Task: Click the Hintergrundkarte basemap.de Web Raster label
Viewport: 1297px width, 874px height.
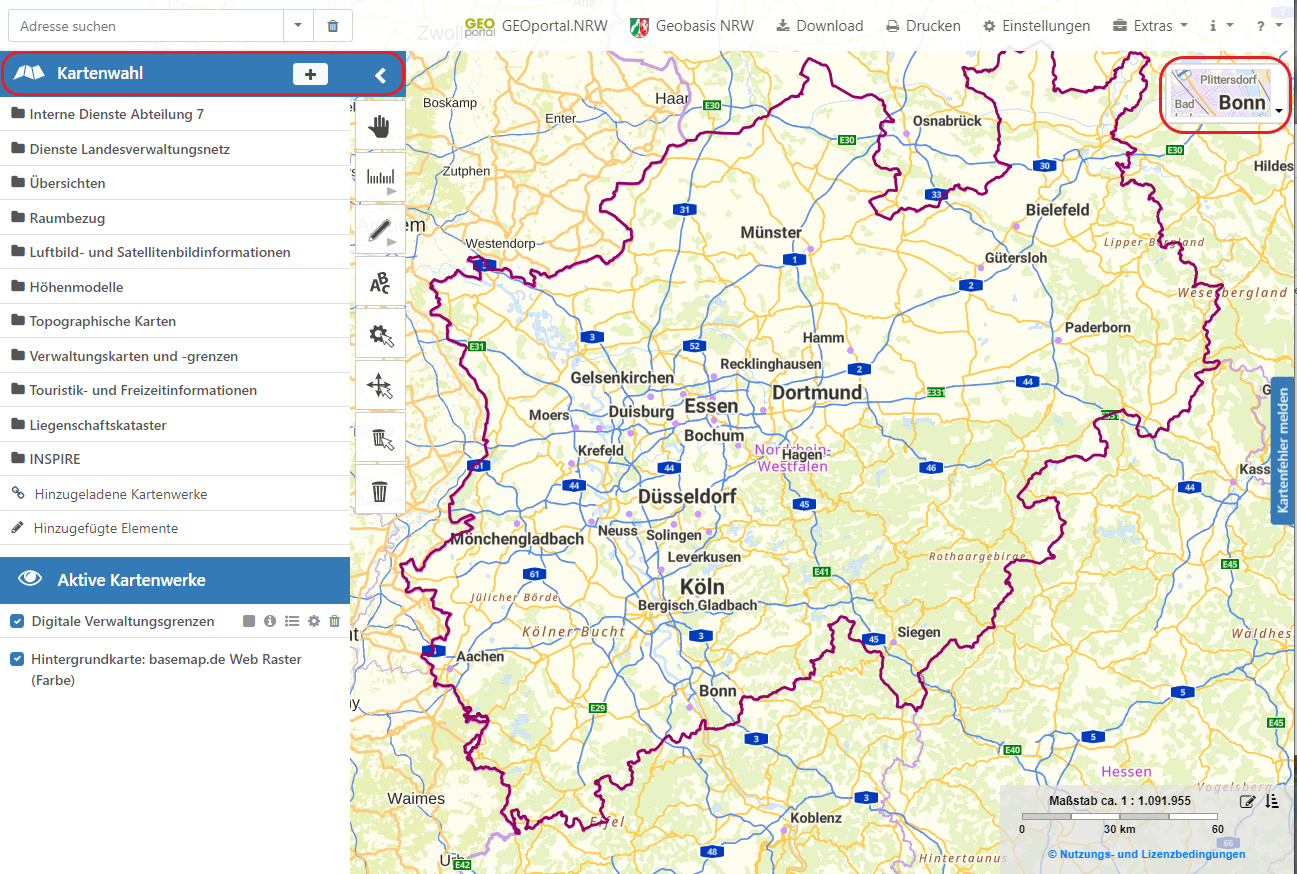Action: tap(166, 670)
